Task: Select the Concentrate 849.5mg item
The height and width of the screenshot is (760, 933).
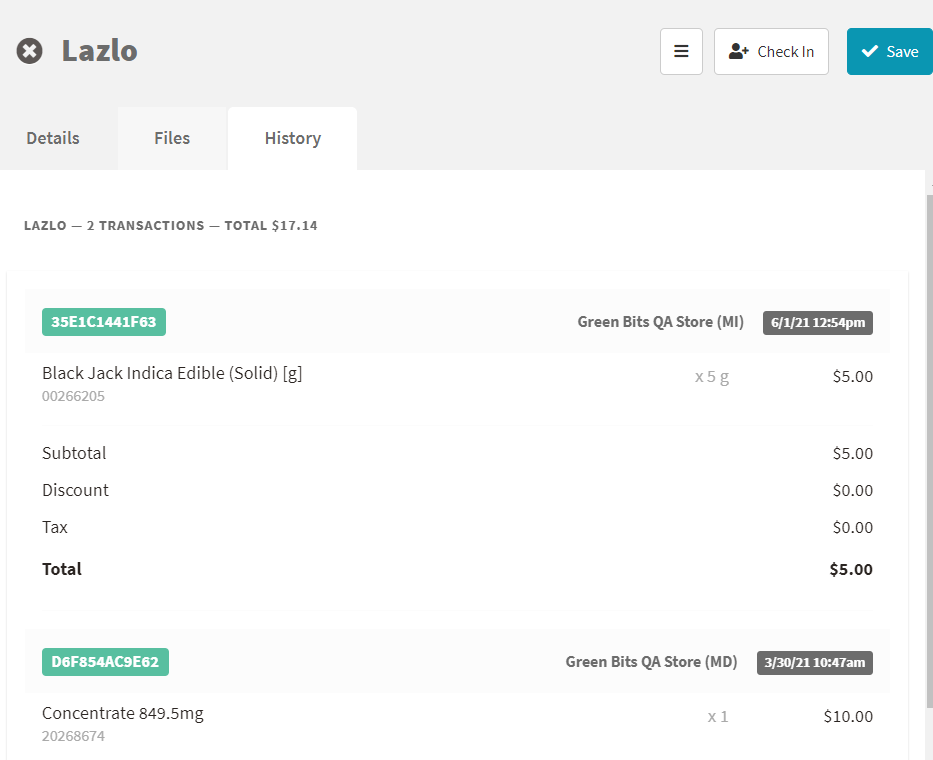Action: [123, 713]
